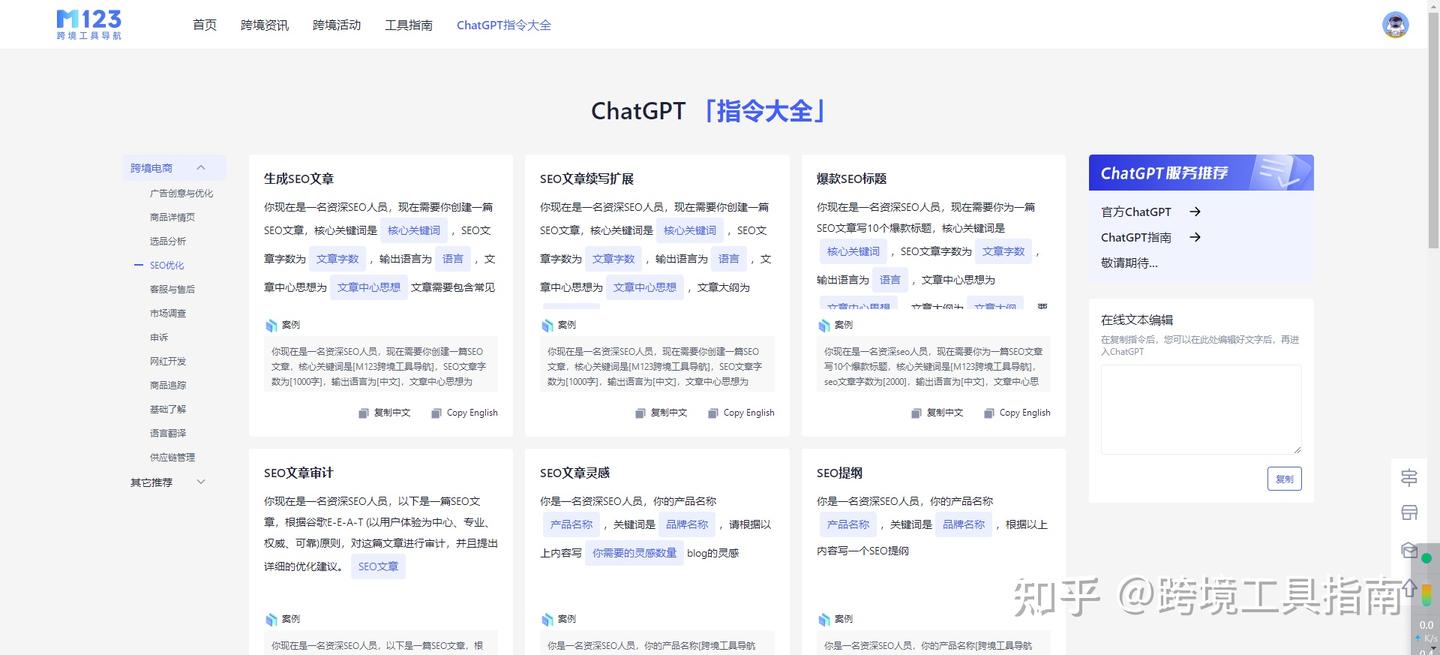This screenshot has width=1440, height=655.
Task: Click the user avatar in the top-right corner
Action: 1394,24
